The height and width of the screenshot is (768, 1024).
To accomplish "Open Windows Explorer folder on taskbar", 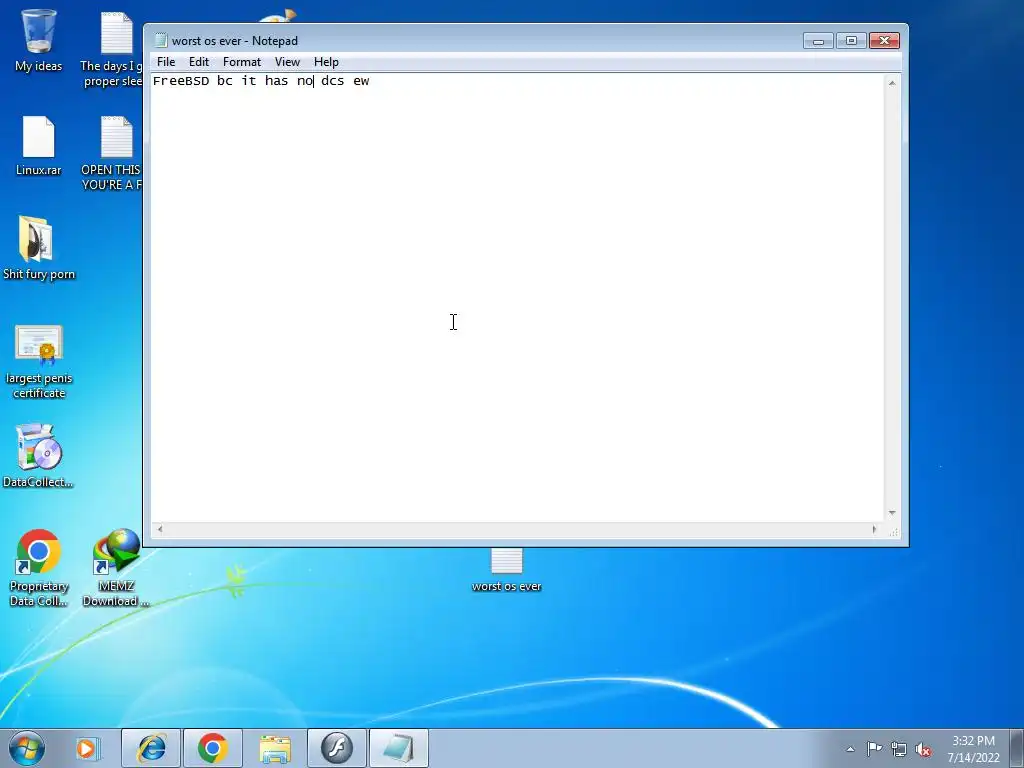I will pyautogui.click(x=275, y=748).
